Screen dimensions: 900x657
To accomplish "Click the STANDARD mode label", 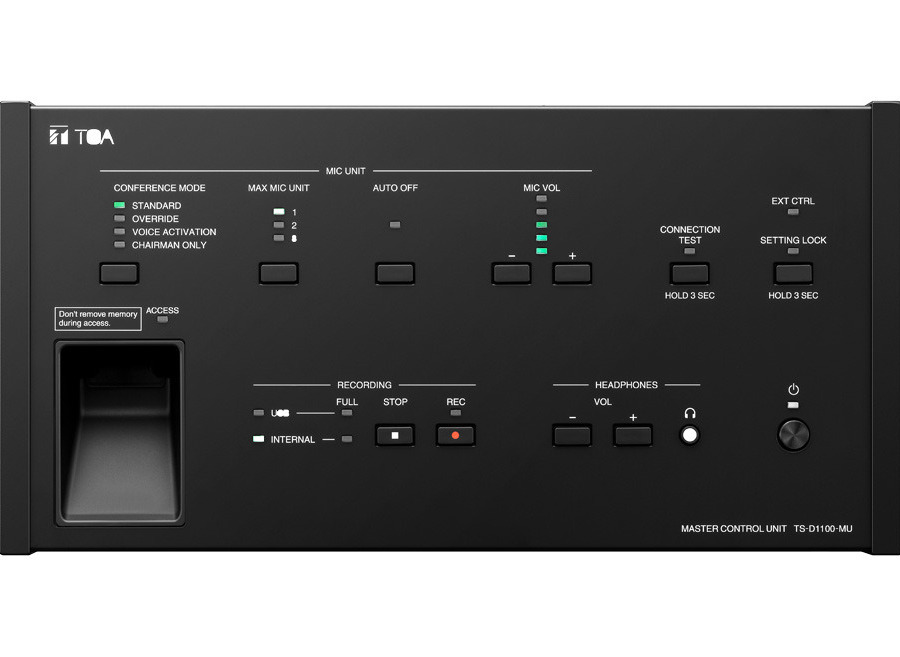I will point(157,205).
